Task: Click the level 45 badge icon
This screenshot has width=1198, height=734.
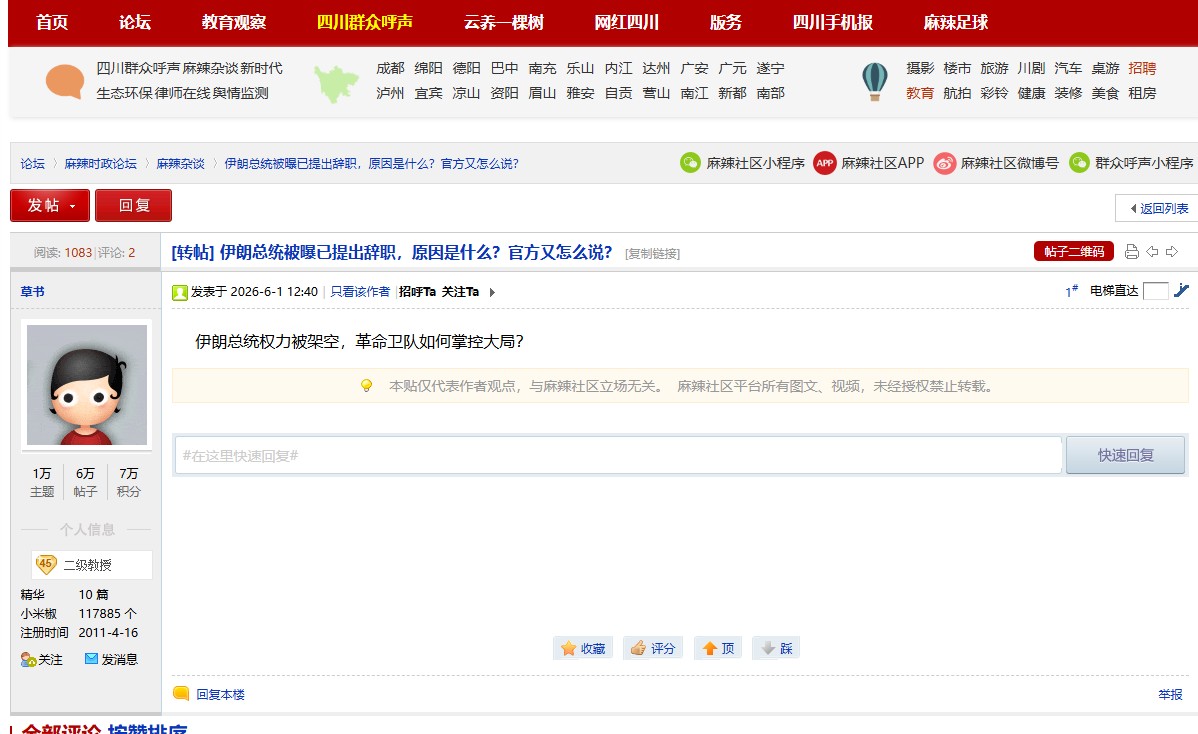Action: click(x=46, y=564)
